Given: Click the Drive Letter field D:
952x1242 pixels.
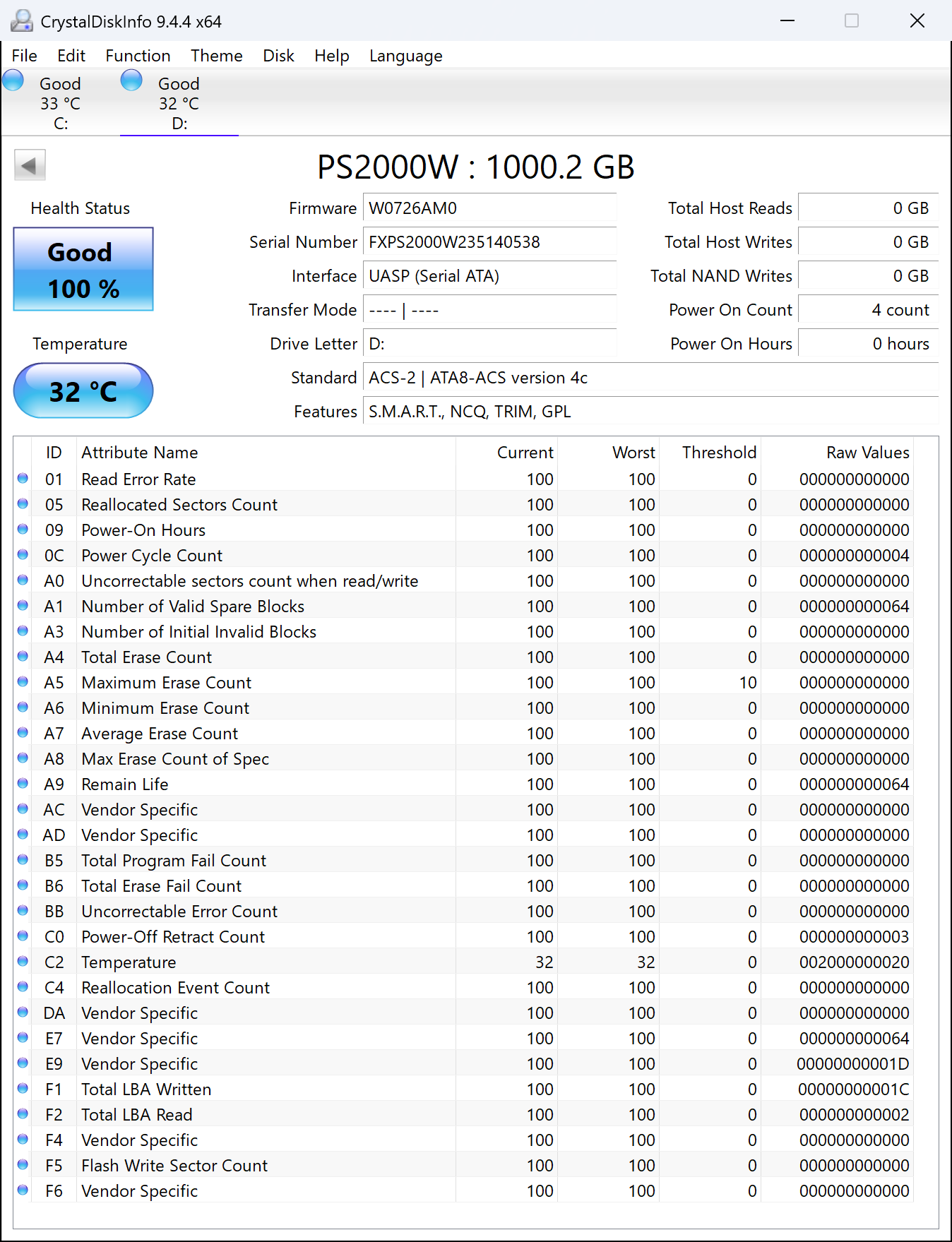Looking at the screenshot, I should pos(489,344).
